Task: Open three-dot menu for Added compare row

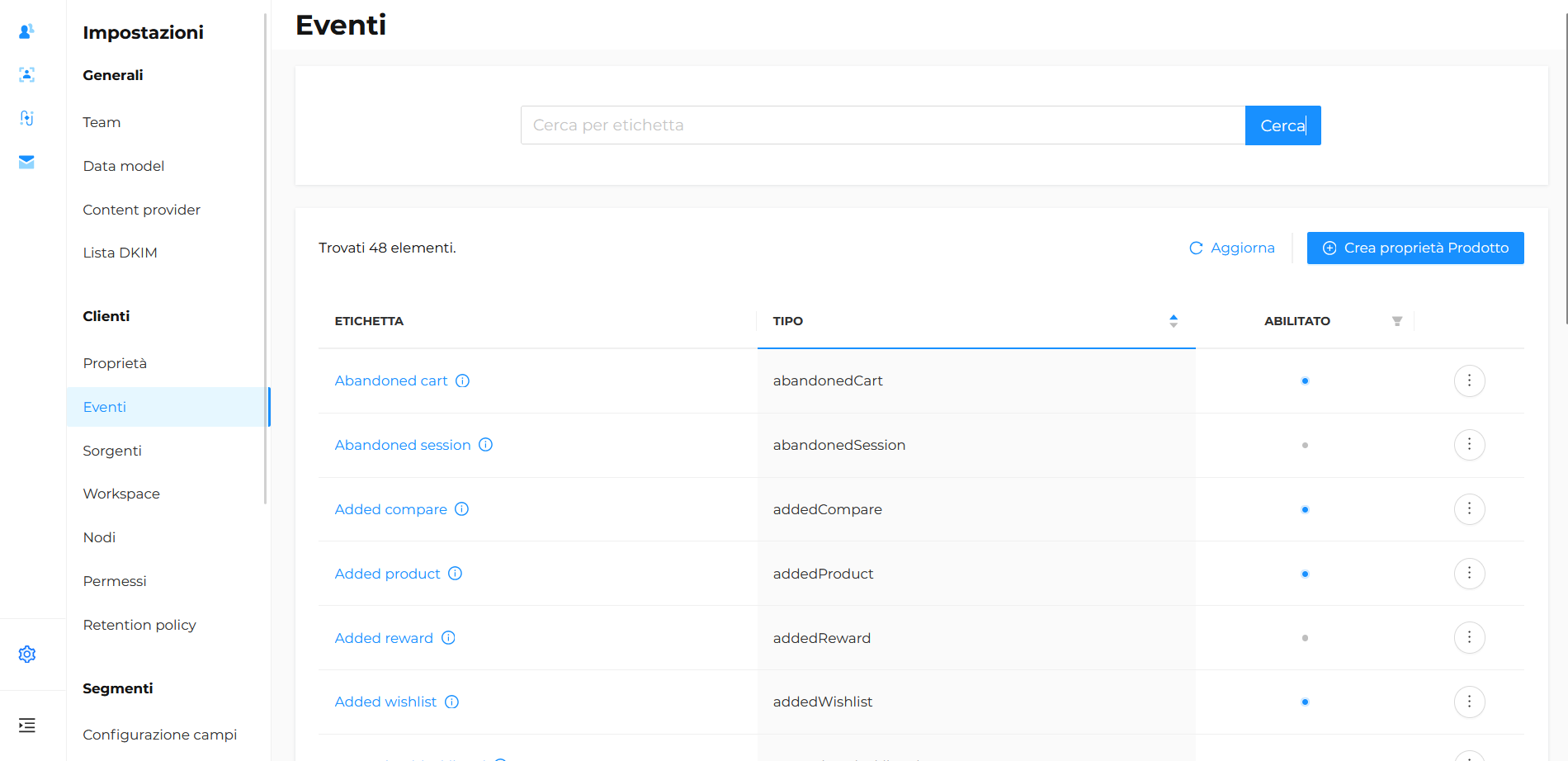Action: [x=1469, y=509]
